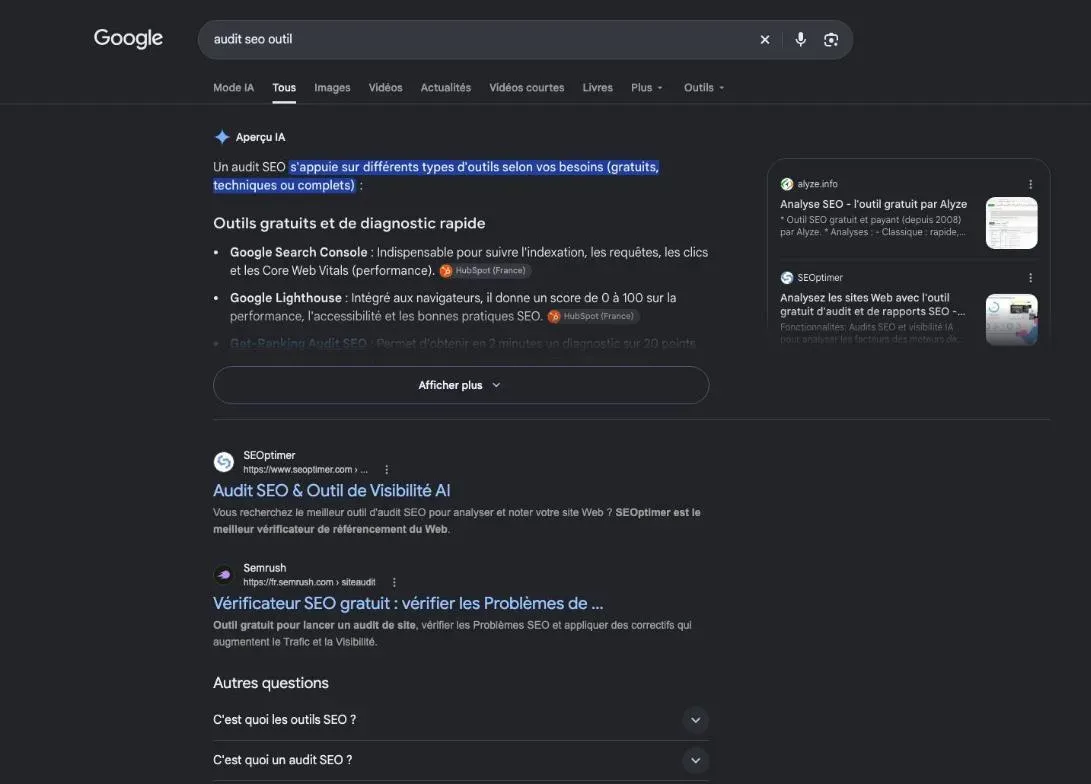Open the Outils dropdown

point(703,88)
